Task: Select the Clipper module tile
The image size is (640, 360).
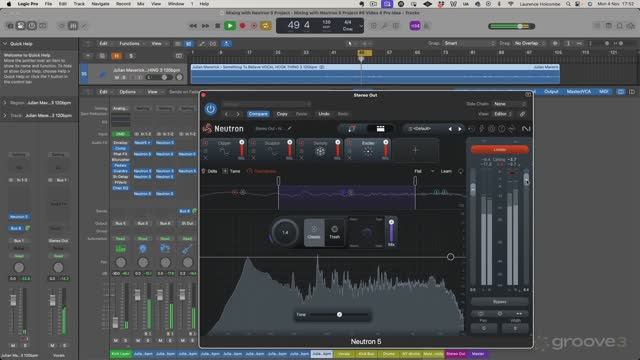Action: click(x=224, y=150)
